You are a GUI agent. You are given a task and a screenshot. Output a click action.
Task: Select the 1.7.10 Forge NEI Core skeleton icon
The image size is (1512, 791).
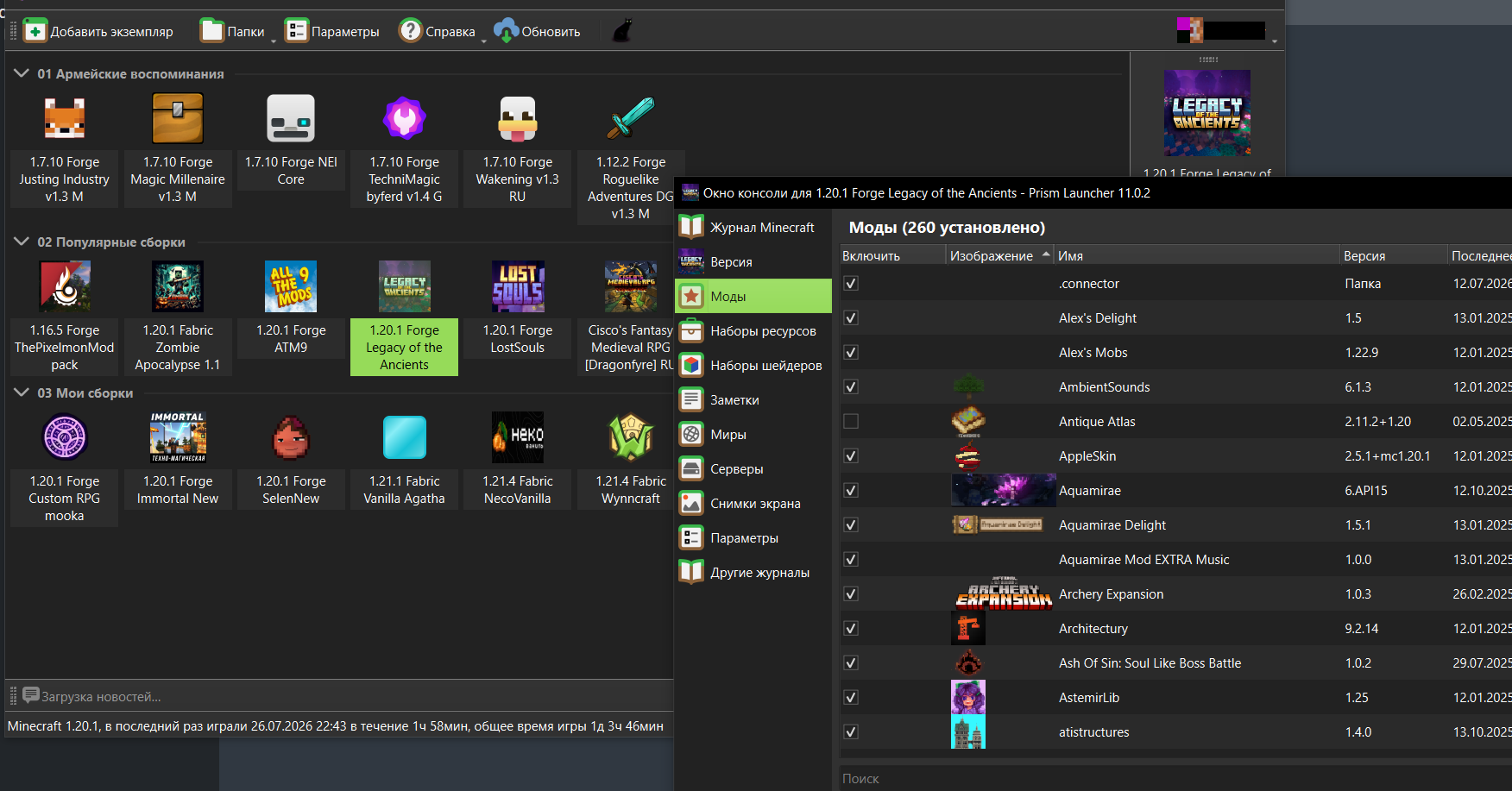[x=291, y=118]
